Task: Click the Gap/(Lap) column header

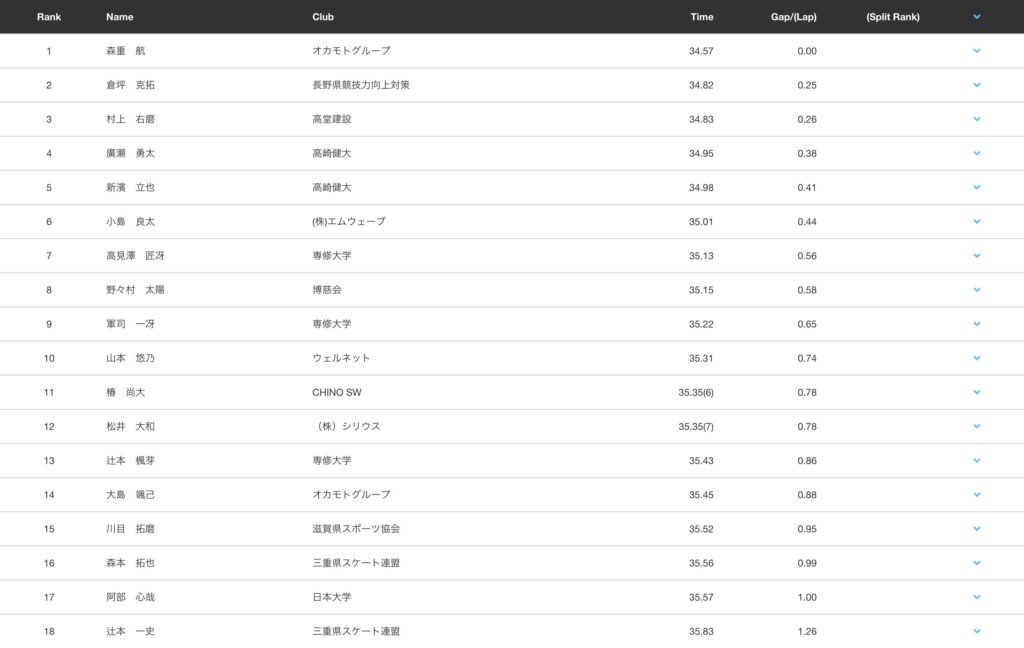Action: coord(794,17)
